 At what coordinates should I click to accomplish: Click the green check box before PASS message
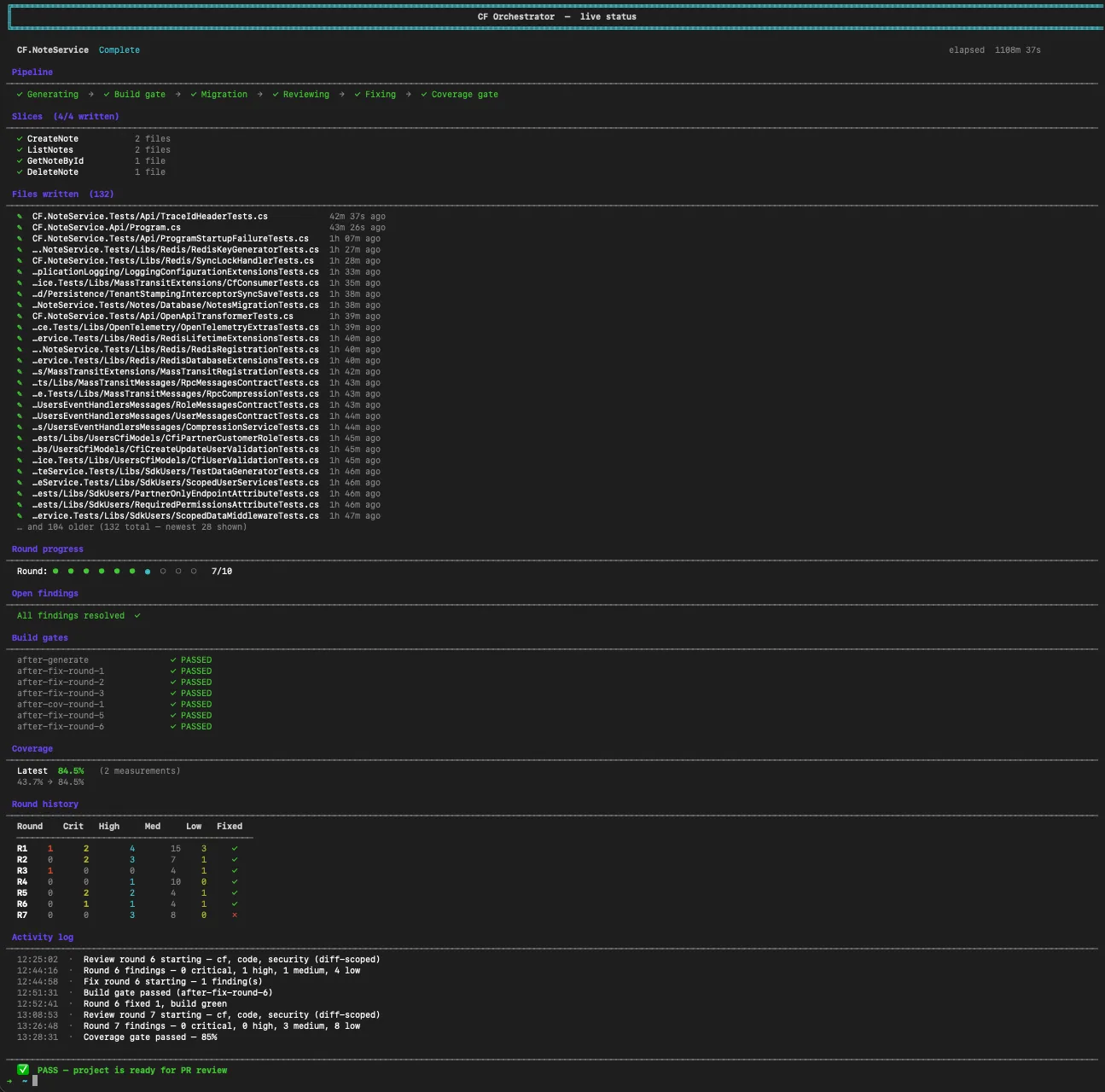23,1070
